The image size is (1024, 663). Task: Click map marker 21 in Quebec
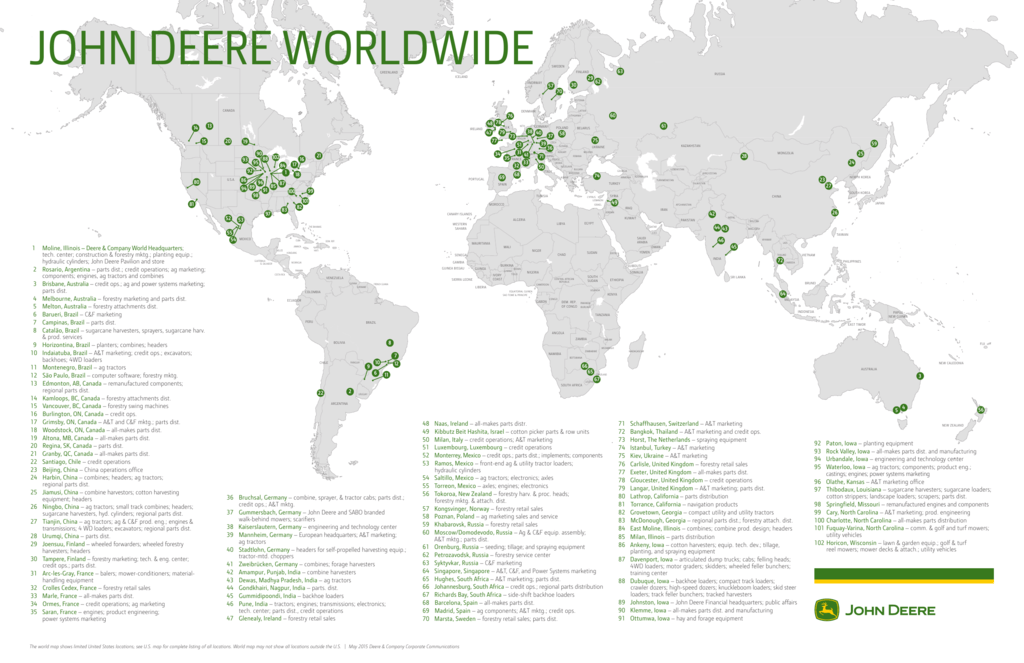point(319,155)
